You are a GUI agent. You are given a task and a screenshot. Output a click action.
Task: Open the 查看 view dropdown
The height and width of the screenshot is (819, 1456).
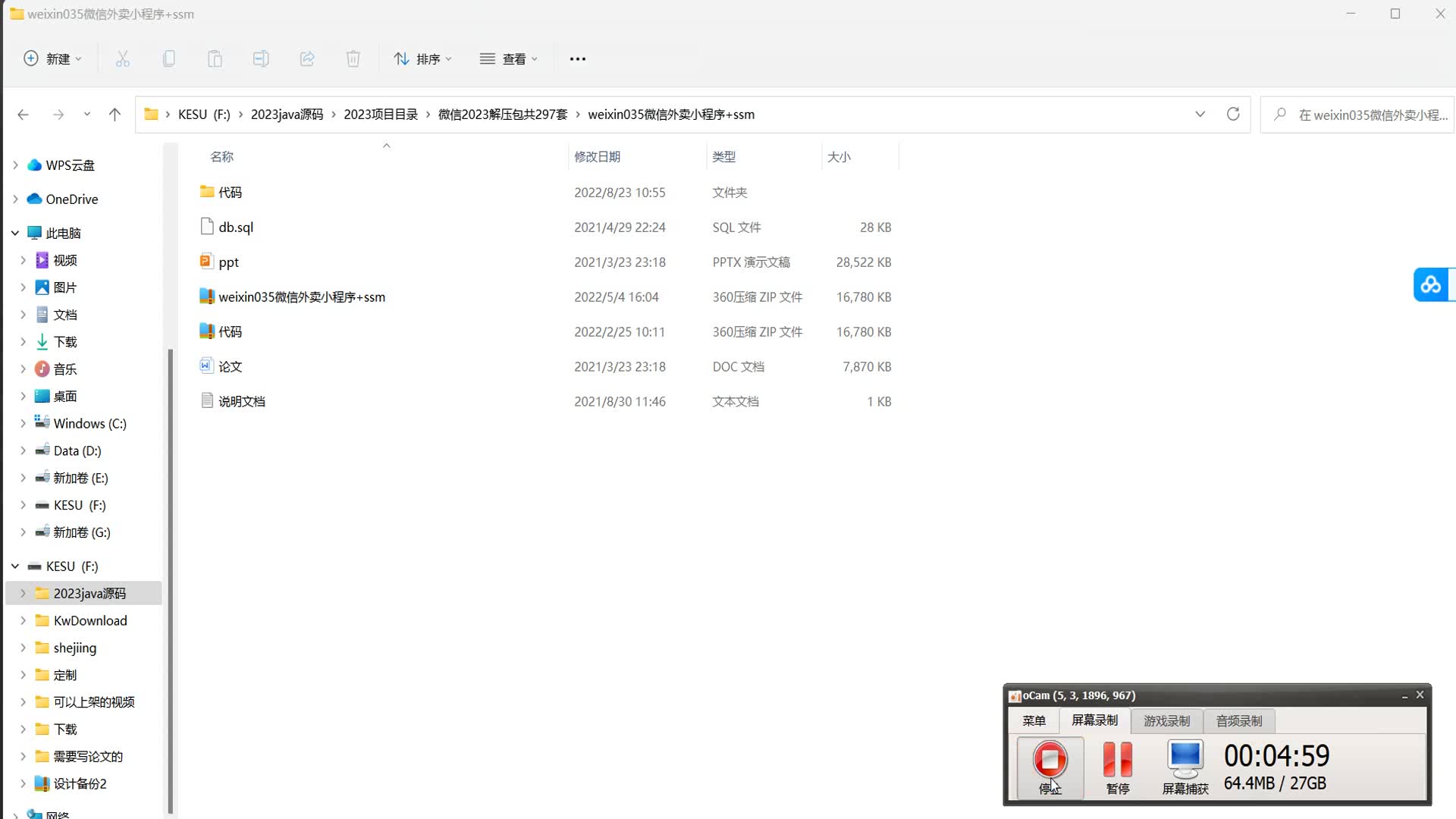(x=510, y=58)
